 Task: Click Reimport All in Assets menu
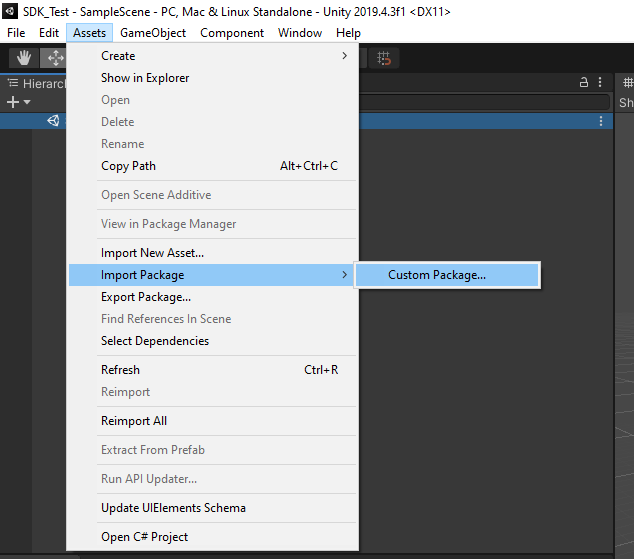tap(134, 421)
